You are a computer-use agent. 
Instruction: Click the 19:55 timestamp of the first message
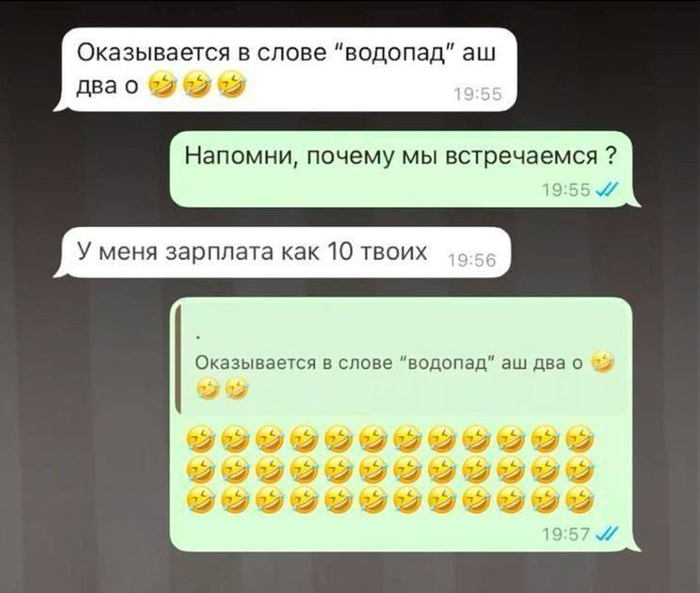(x=478, y=94)
